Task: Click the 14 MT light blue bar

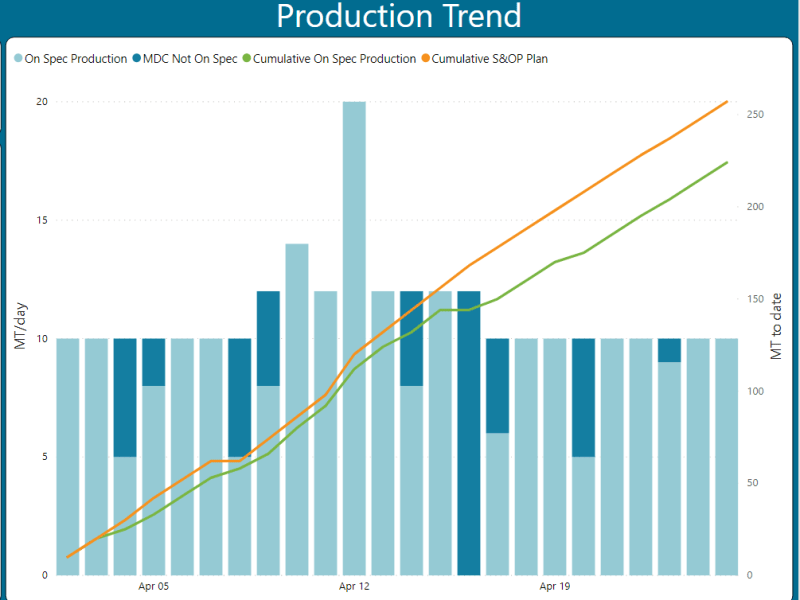Action: 297,409
